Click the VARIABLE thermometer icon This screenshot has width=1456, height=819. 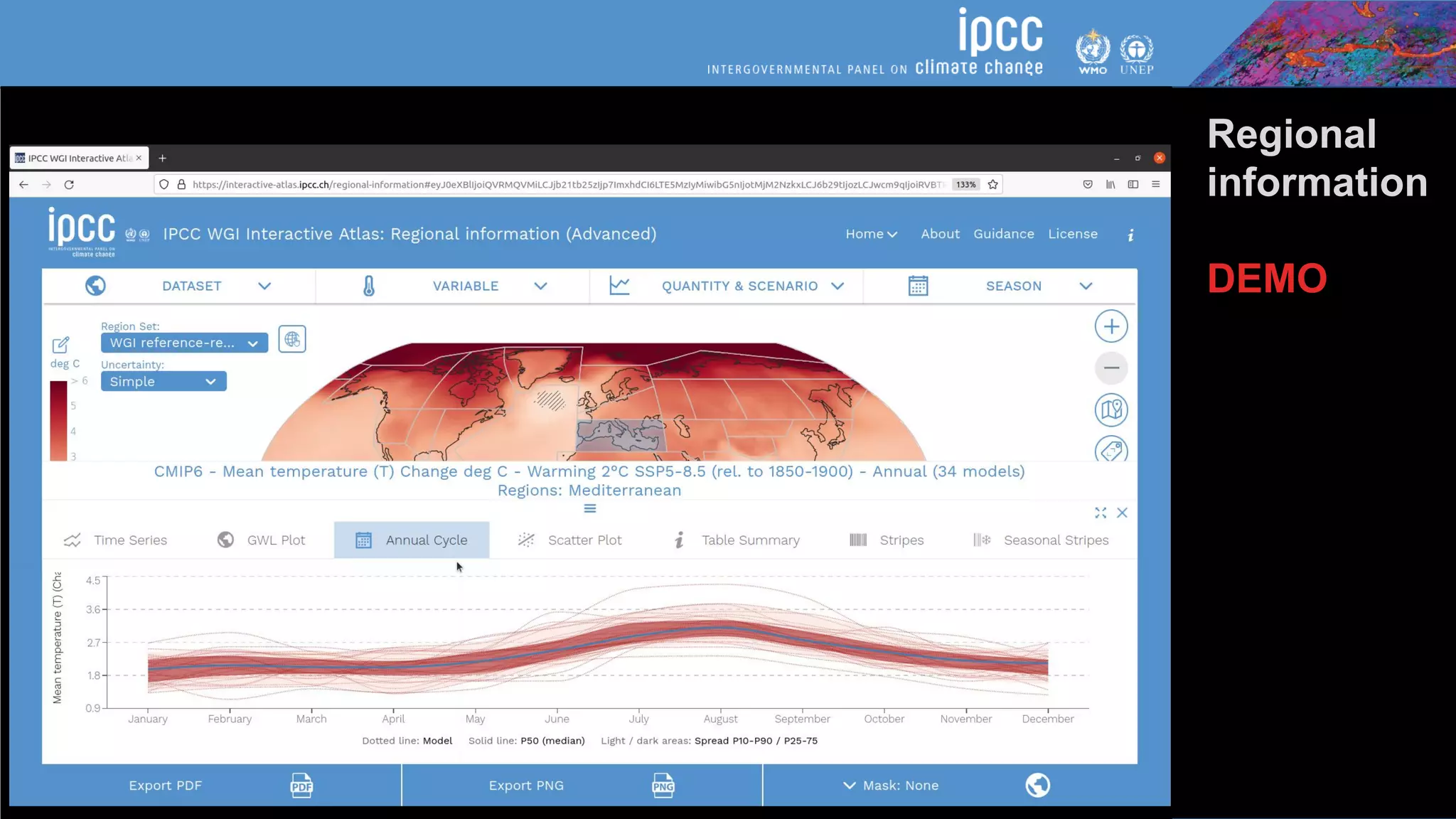pyautogui.click(x=369, y=286)
